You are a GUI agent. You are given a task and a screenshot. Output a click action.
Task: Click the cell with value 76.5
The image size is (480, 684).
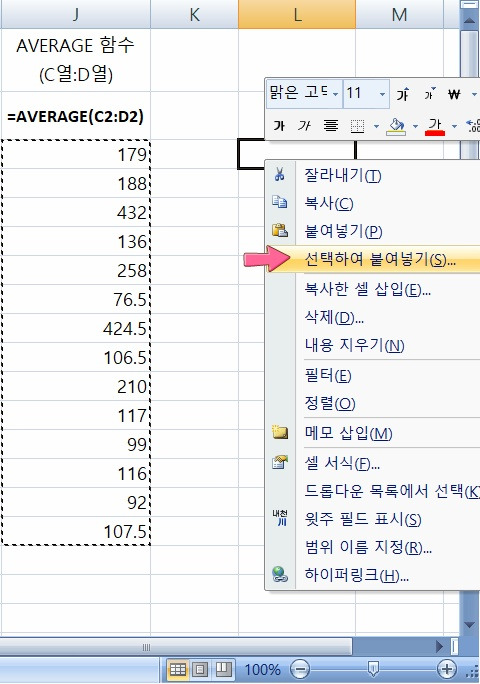(x=76, y=299)
